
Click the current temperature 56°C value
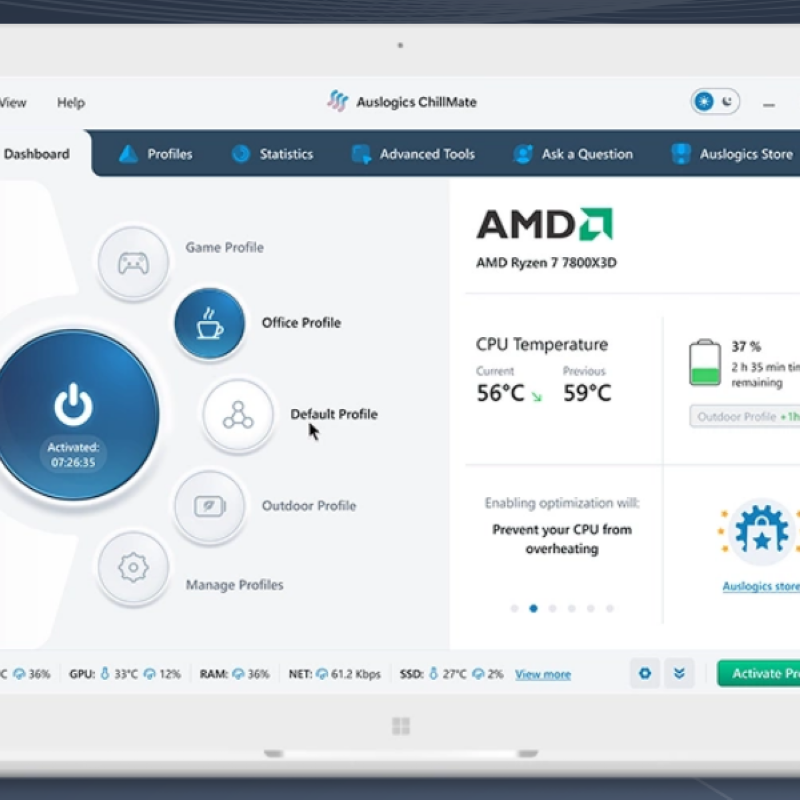[x=501, y=393]
